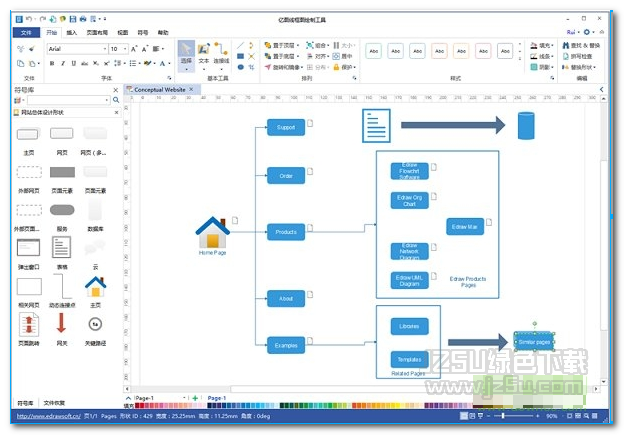The height and width of the screenshot is (435, 624).
Task: Undo the last action
Action: tap(29, 19)
